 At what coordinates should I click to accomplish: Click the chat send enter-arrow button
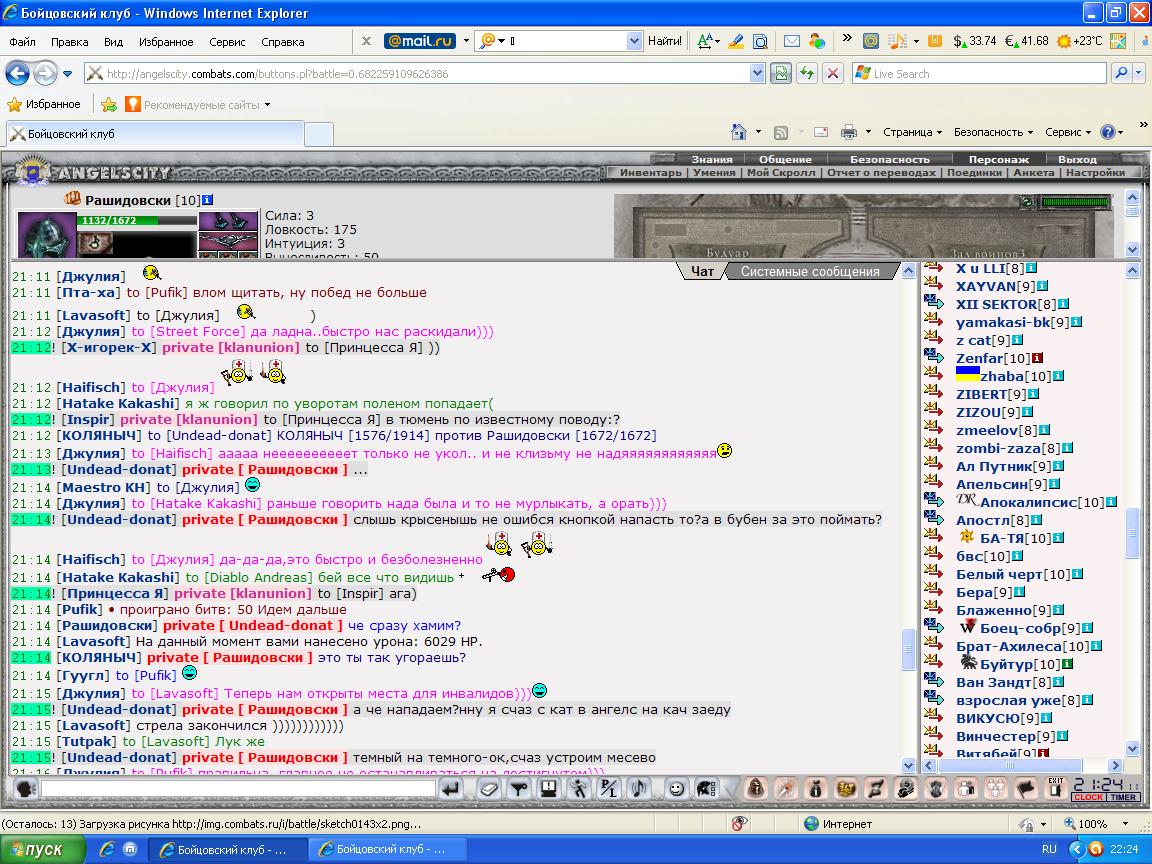[450, 789]
